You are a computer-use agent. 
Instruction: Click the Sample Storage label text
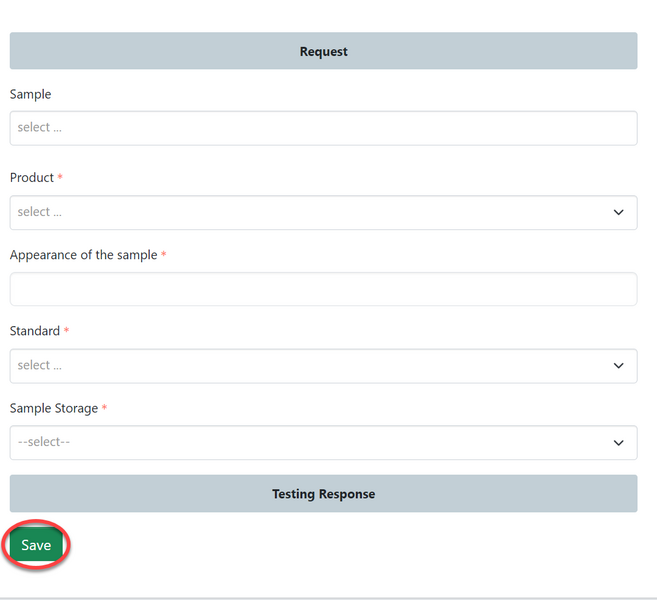(54, 408)
